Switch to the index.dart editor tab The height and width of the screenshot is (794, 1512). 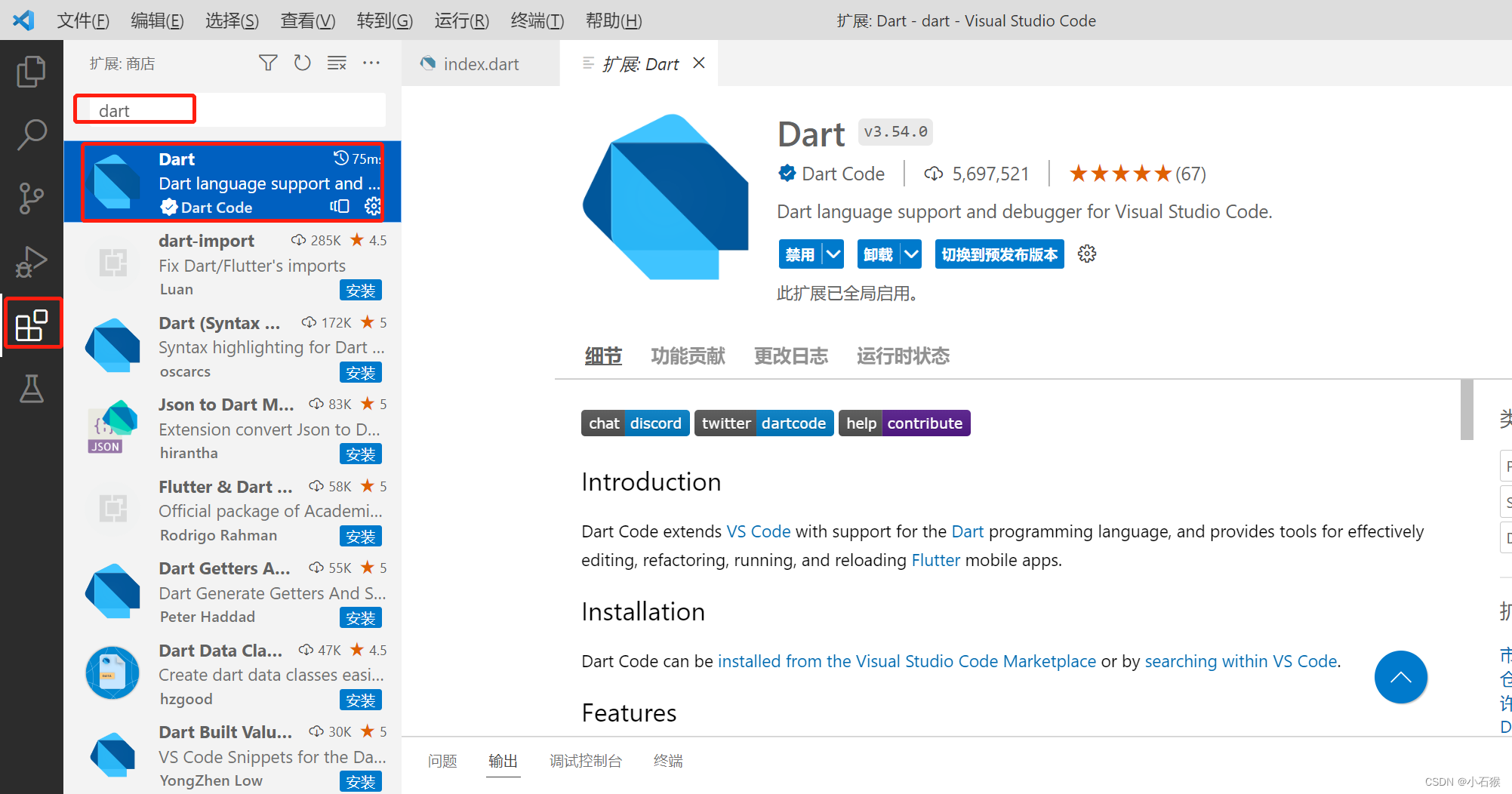click(481, 64)
